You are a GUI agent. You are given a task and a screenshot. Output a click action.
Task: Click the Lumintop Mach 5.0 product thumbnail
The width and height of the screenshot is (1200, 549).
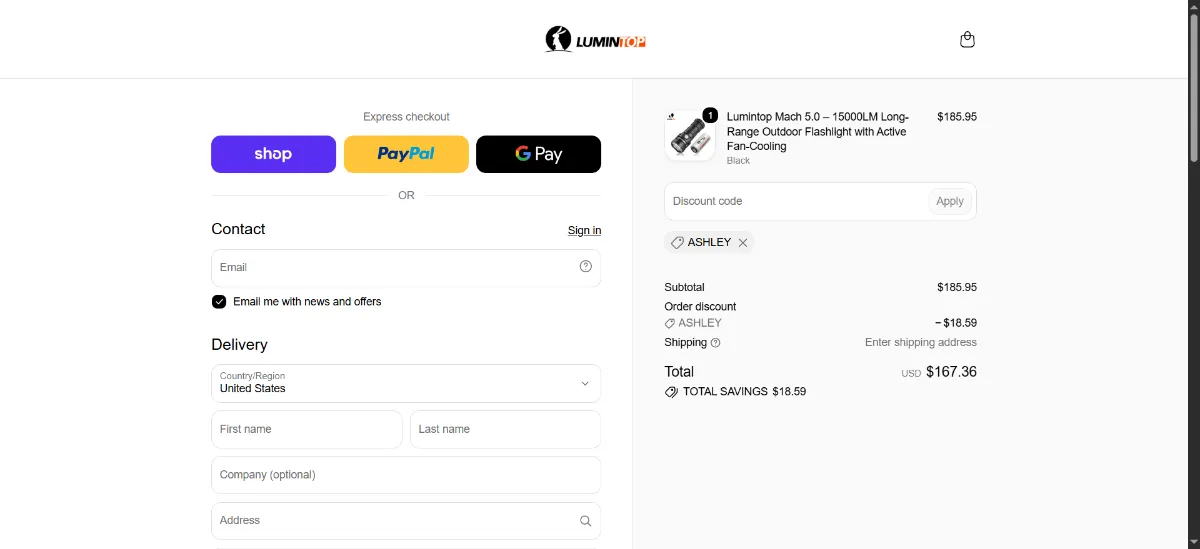click(x=690, y=135)
